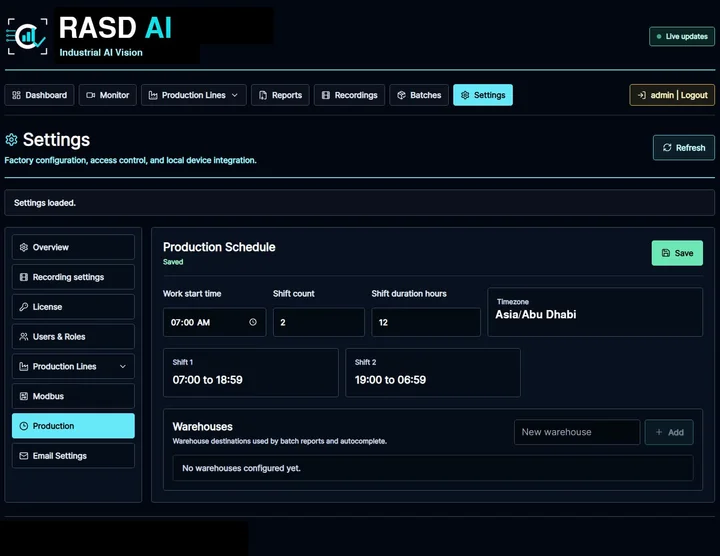
Task: Select the Settings tab
Action: 483,95
